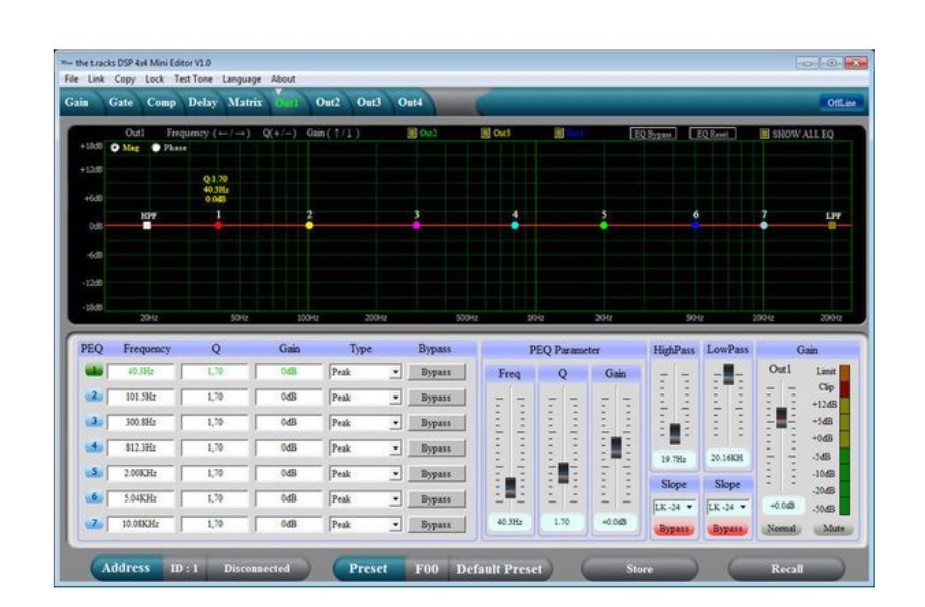Open the Type dropdown for PEQ band 1

395,372
